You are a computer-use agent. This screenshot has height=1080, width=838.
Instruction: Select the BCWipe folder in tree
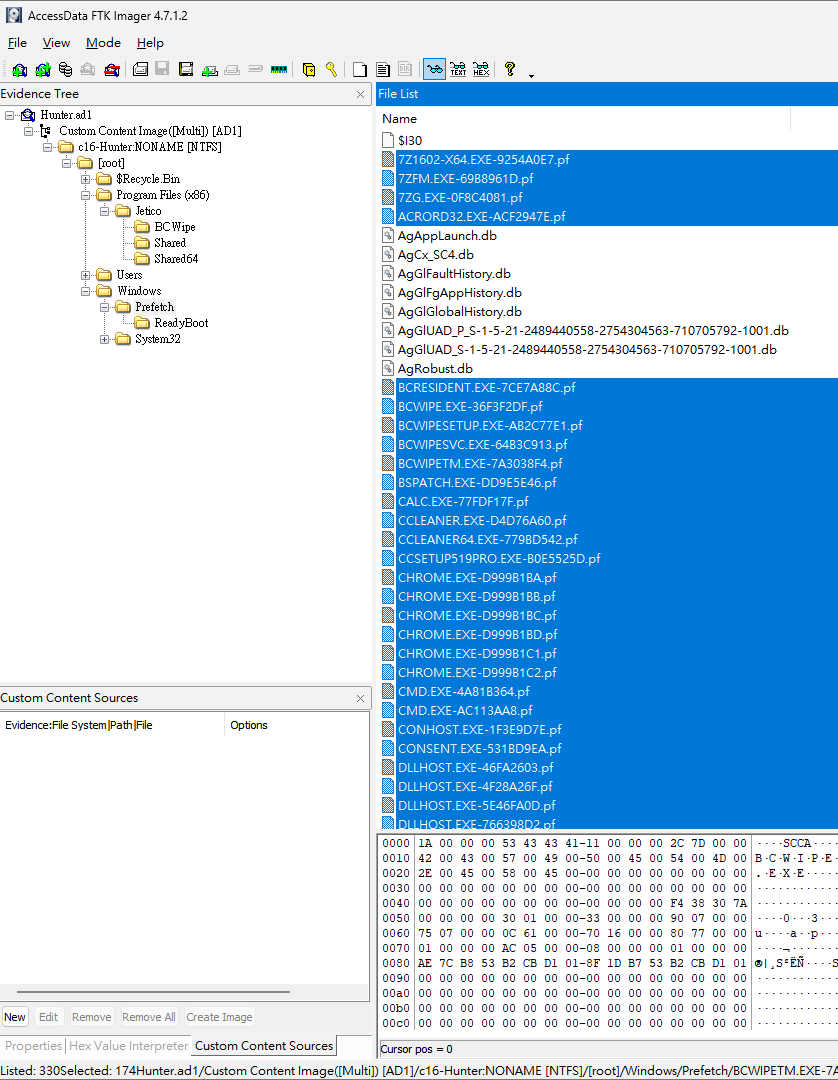click(x=175, y=227)
